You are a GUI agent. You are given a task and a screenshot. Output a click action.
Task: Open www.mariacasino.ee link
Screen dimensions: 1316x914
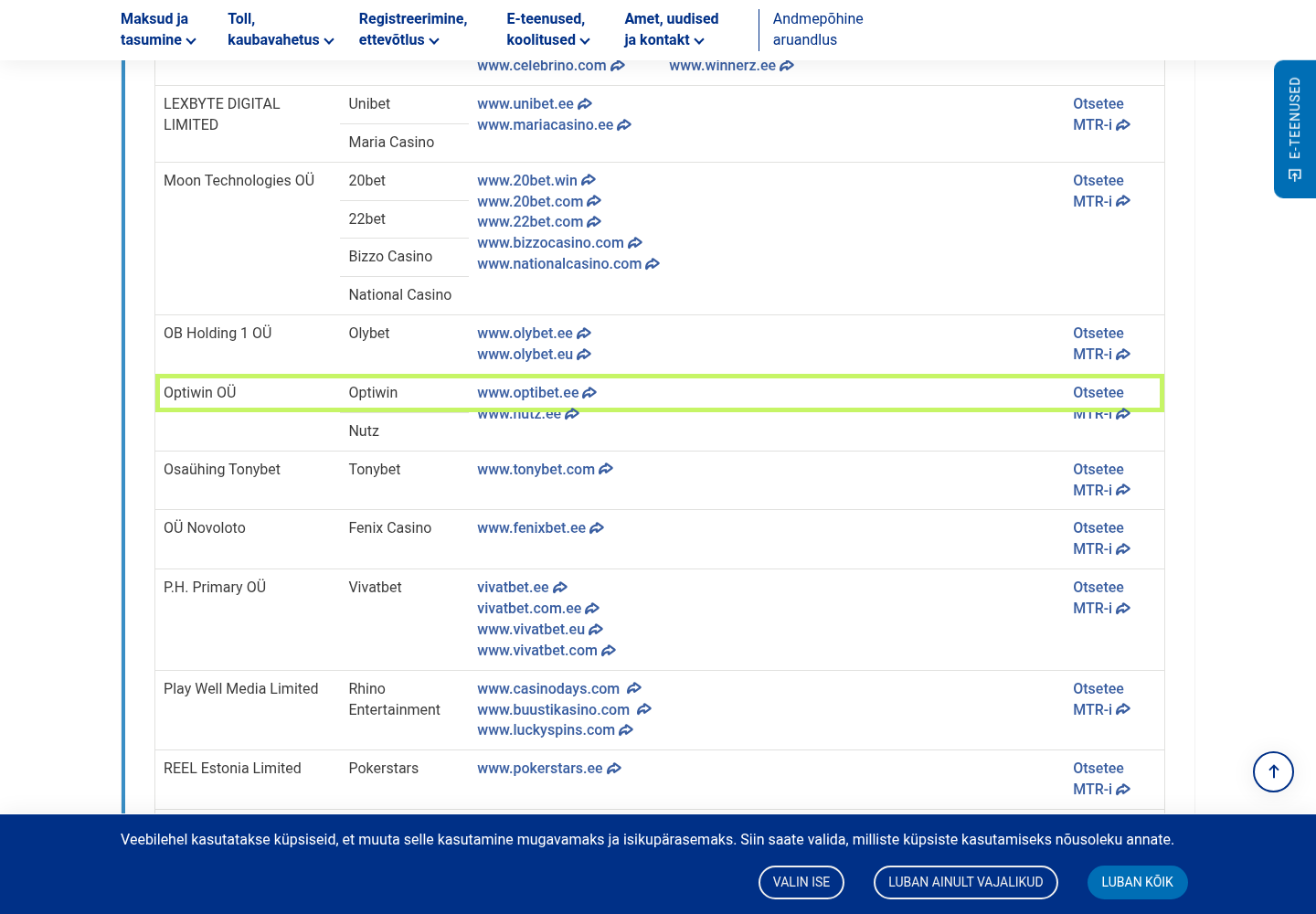(554, 125)
